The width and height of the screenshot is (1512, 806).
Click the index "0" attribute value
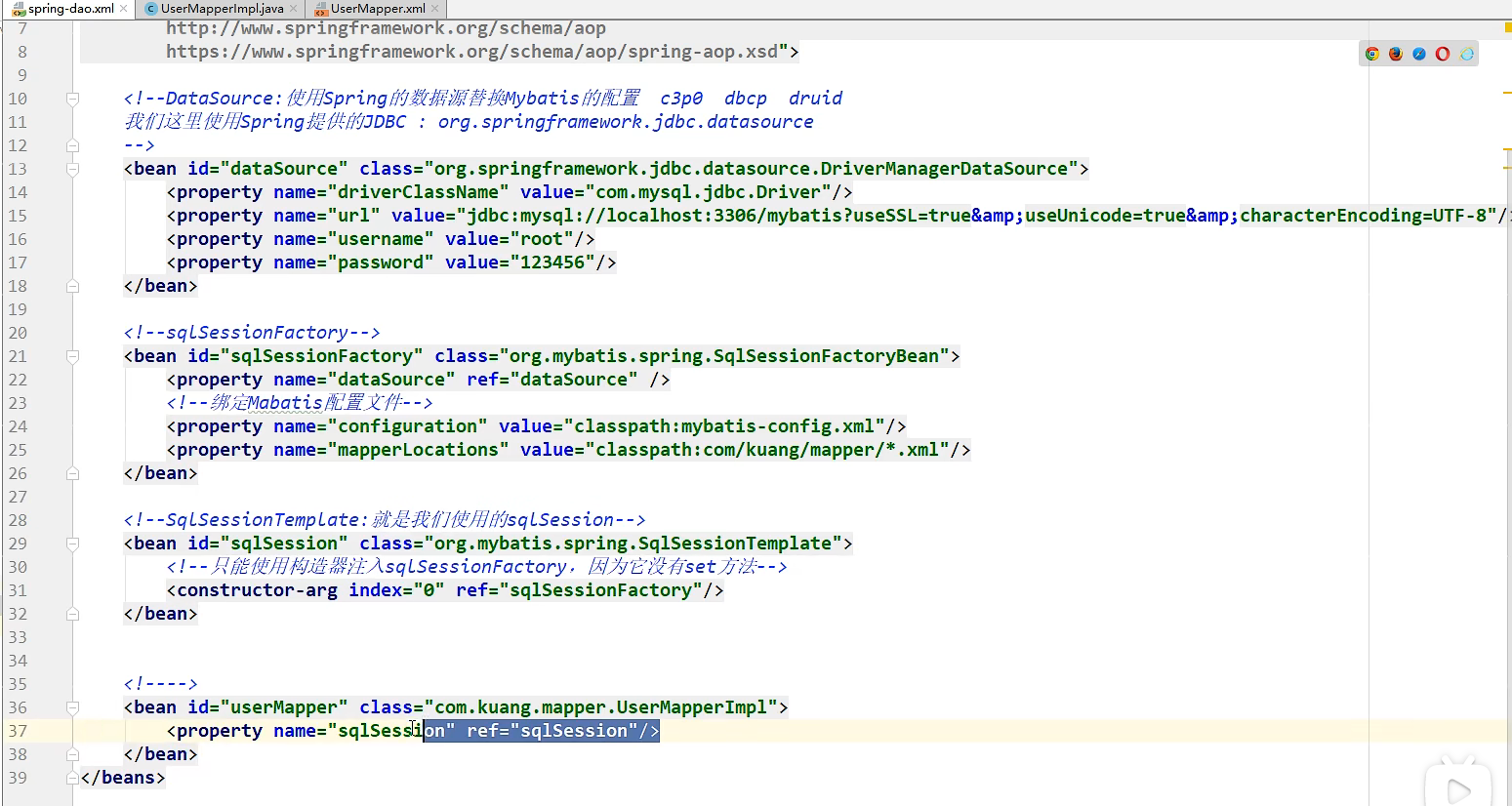coord(429,590)
